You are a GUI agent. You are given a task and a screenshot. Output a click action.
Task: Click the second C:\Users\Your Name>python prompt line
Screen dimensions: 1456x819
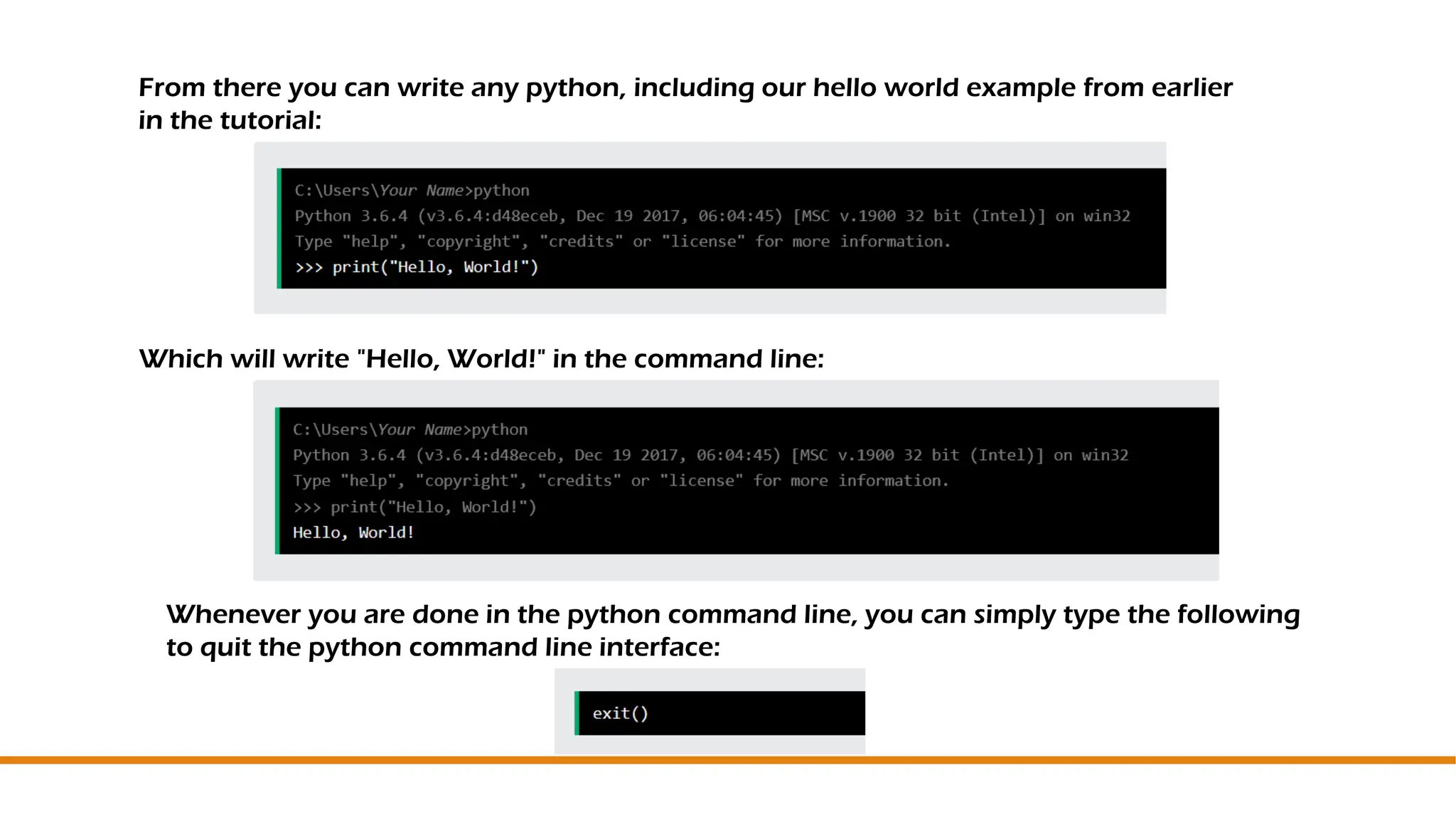(x=409, y=429)
